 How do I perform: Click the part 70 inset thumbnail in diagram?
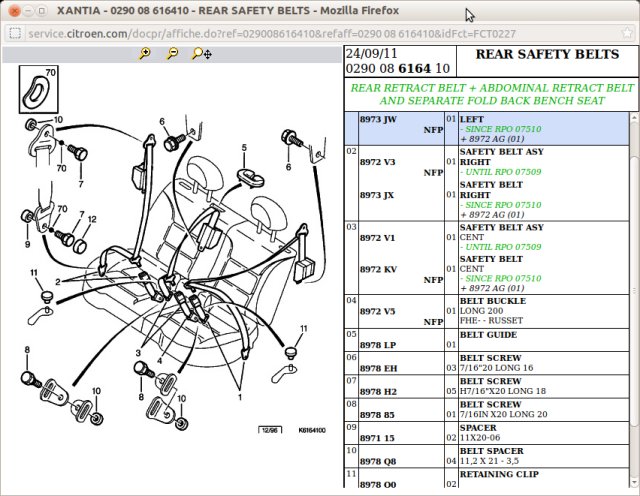39,89
